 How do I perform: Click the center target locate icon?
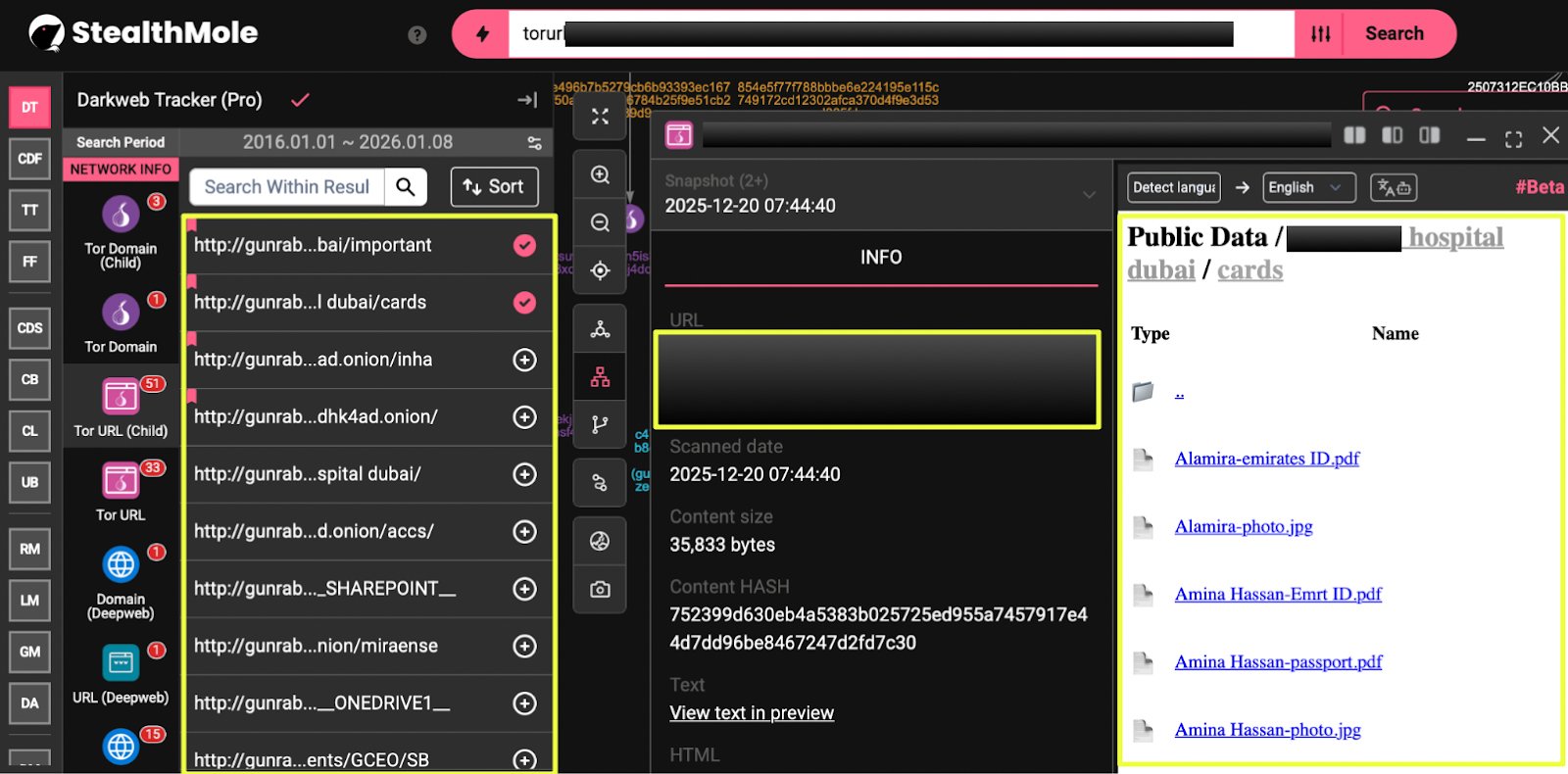(600, 270)
